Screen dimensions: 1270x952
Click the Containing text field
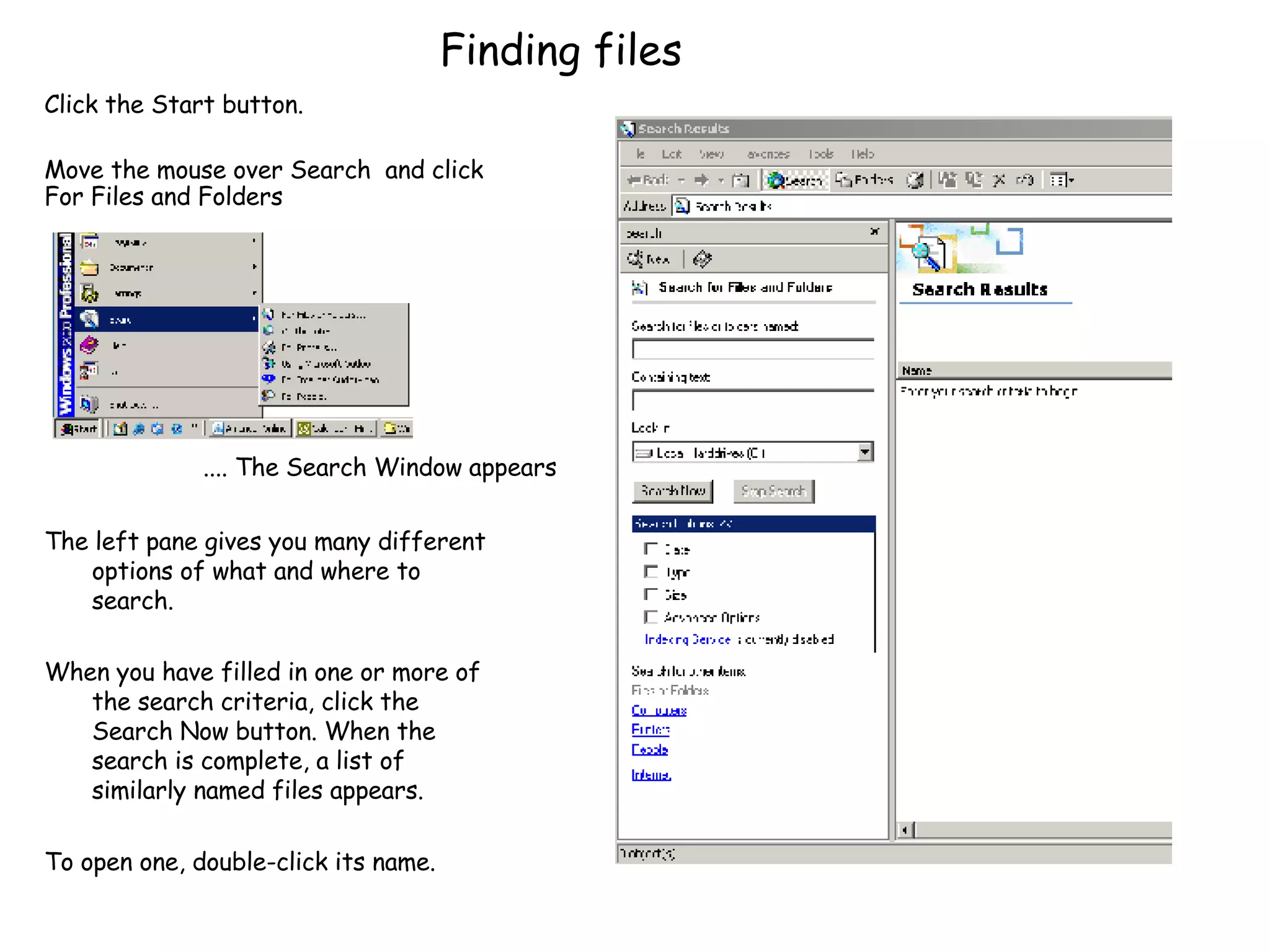[x=753, y=400]
